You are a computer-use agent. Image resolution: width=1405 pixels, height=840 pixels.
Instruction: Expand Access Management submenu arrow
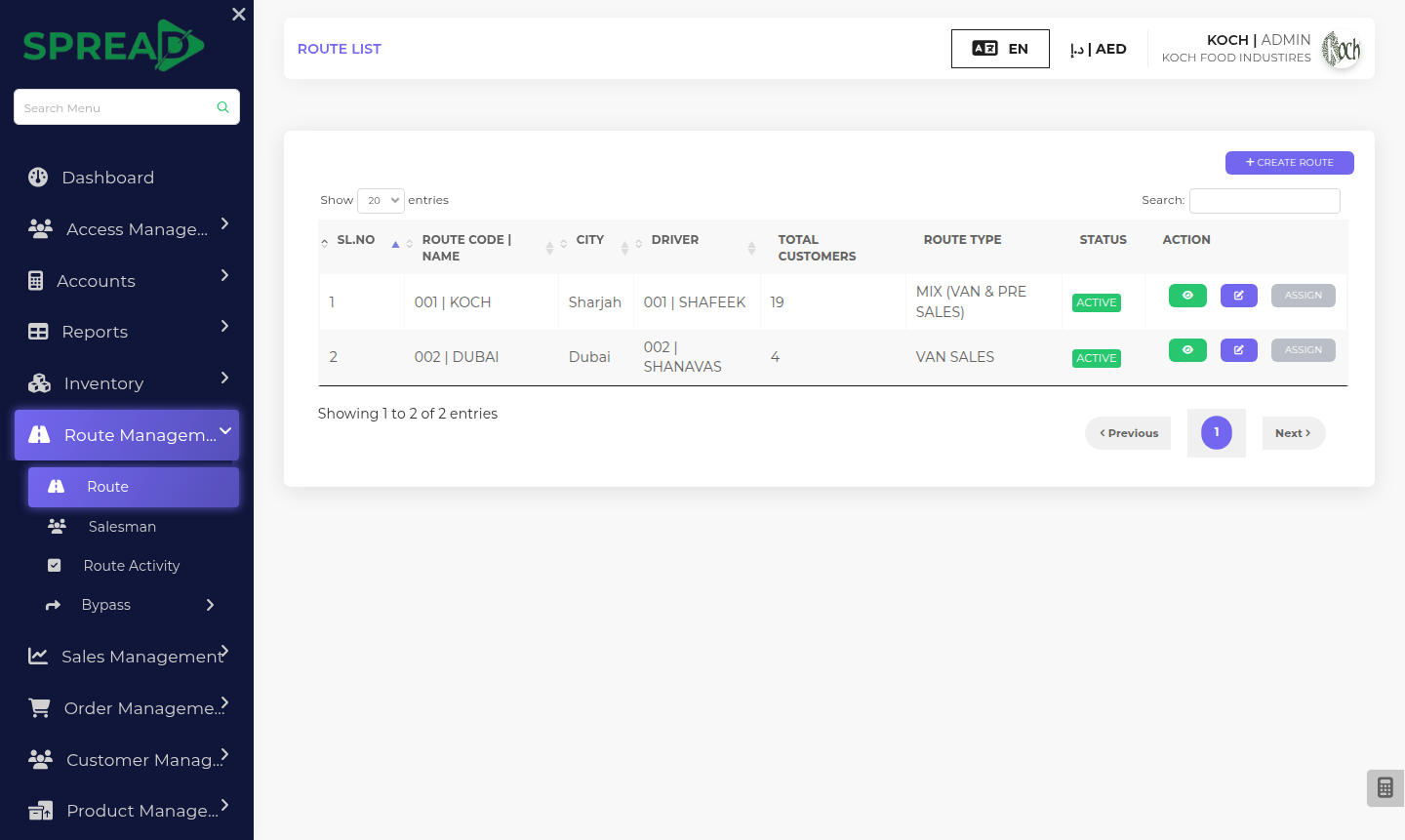(x=225, y=223)
